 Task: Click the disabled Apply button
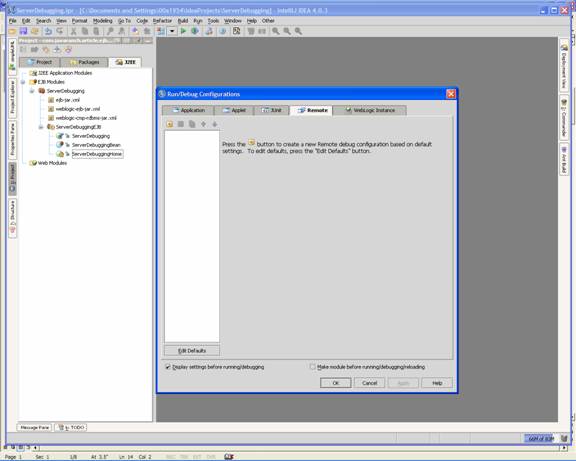[x=403, y=383]
